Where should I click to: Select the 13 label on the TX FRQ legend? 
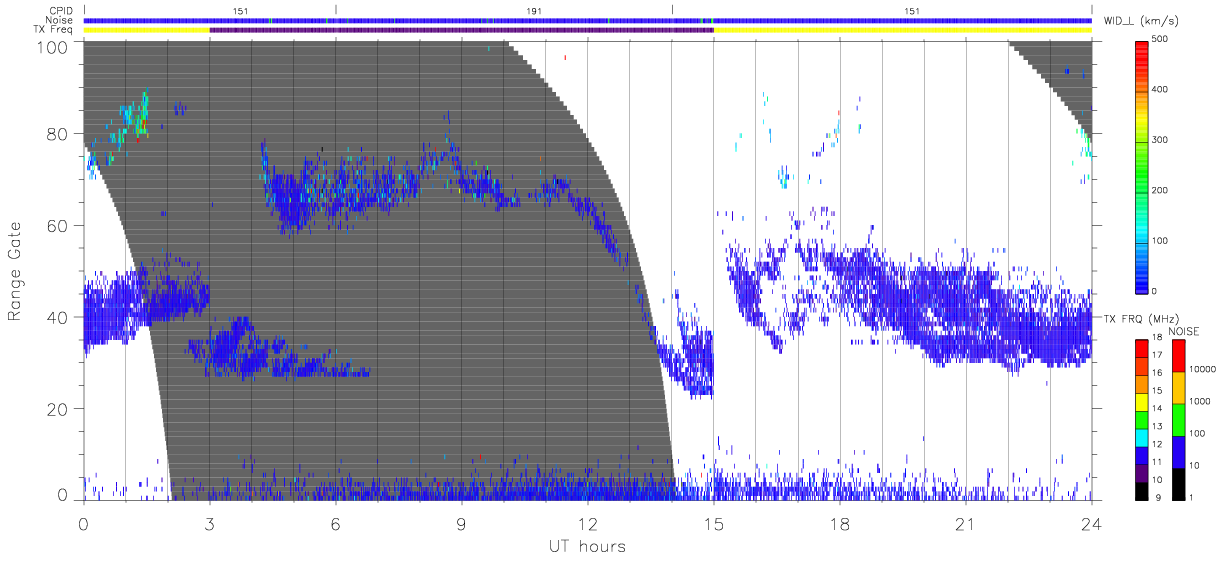(x=1157, y=427)
